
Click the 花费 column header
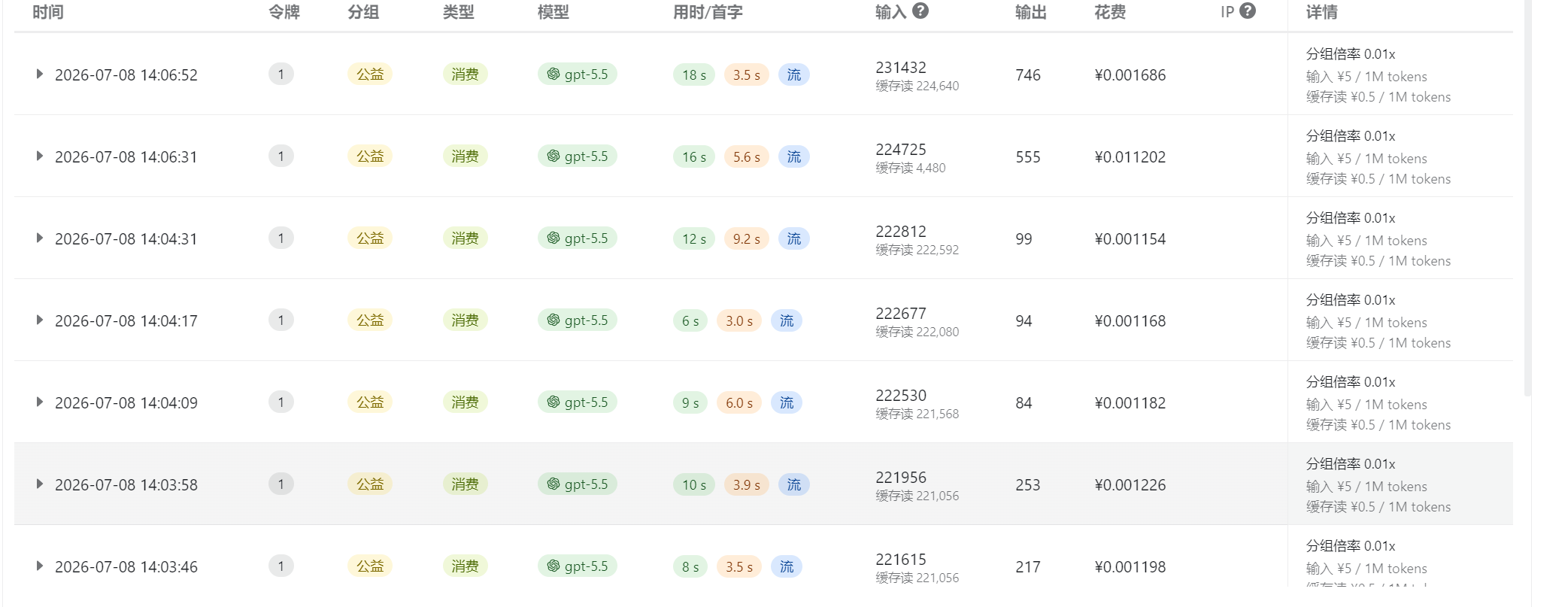pyautogui.click(x=1110, y=12)
